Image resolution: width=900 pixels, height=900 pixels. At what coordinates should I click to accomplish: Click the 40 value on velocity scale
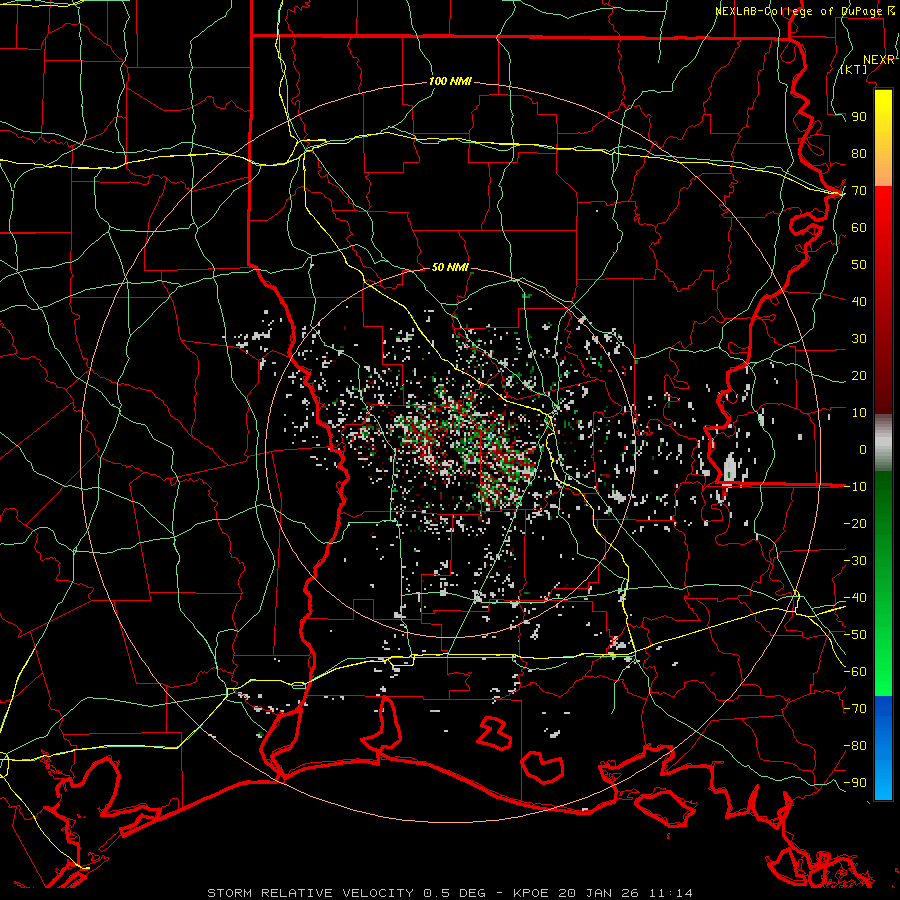(x=859, y=301)
